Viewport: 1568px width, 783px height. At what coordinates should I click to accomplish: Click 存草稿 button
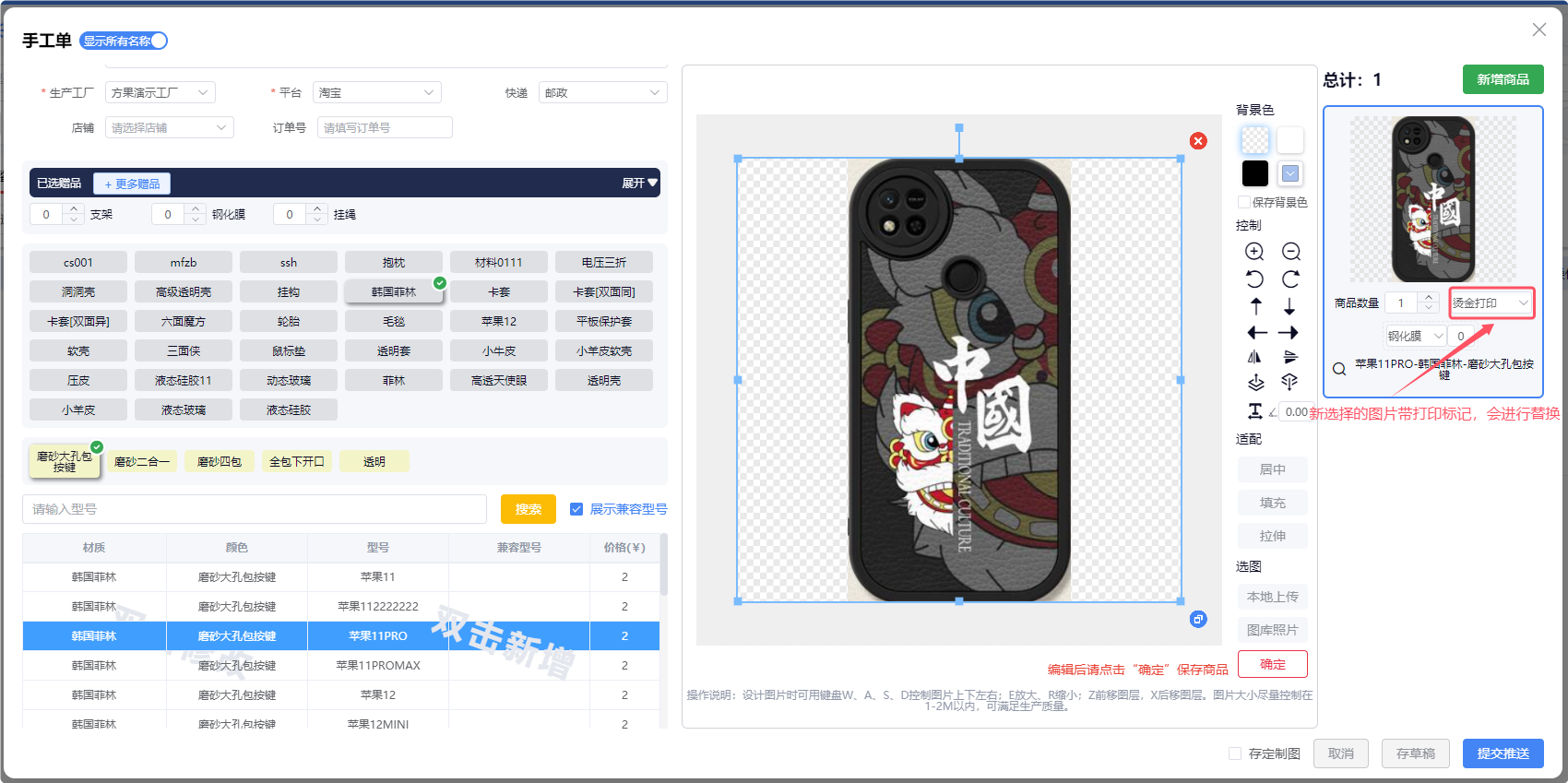pyautogui.click(x=1416, y=753)
